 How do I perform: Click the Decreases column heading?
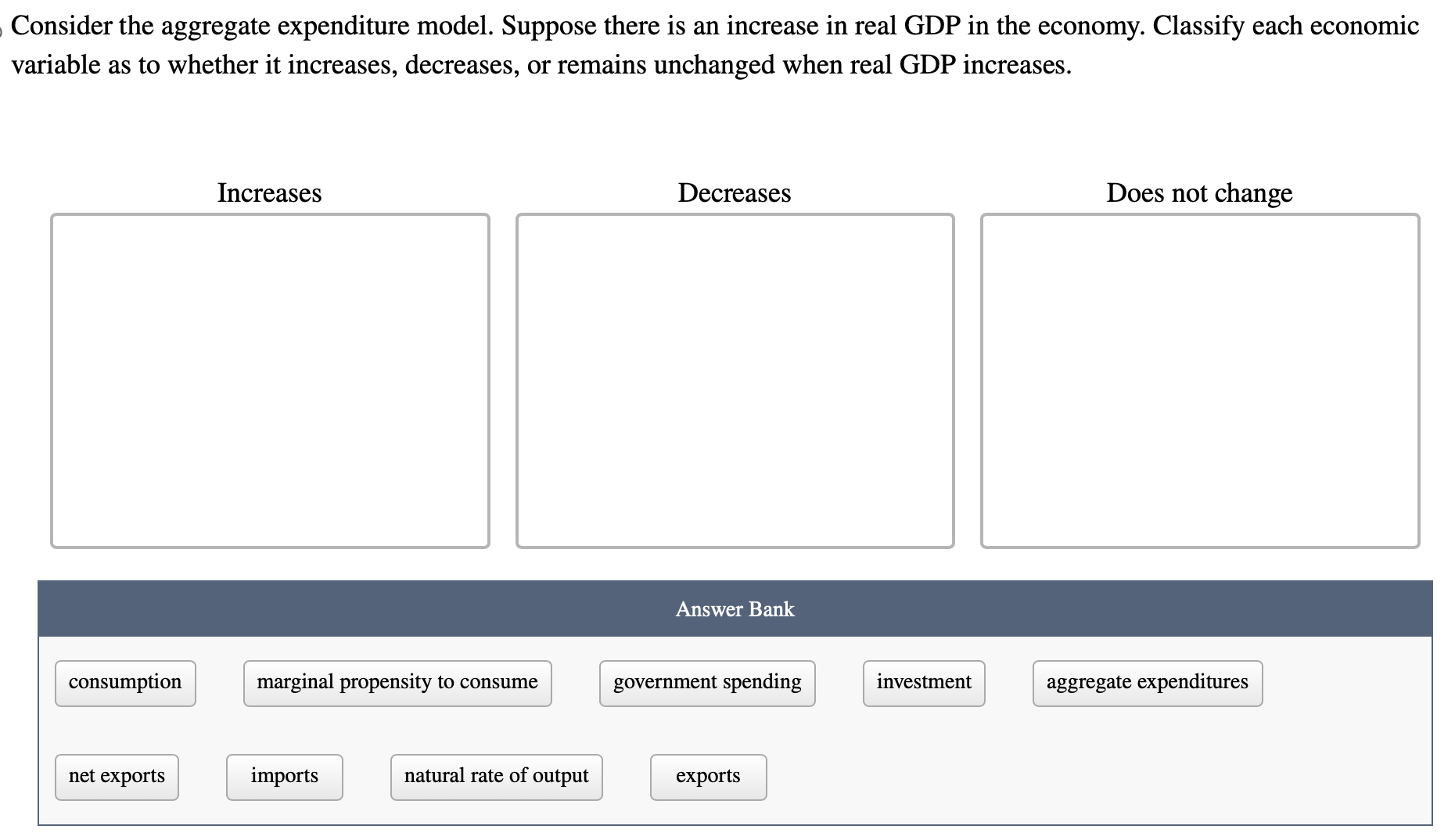point(734,192)
